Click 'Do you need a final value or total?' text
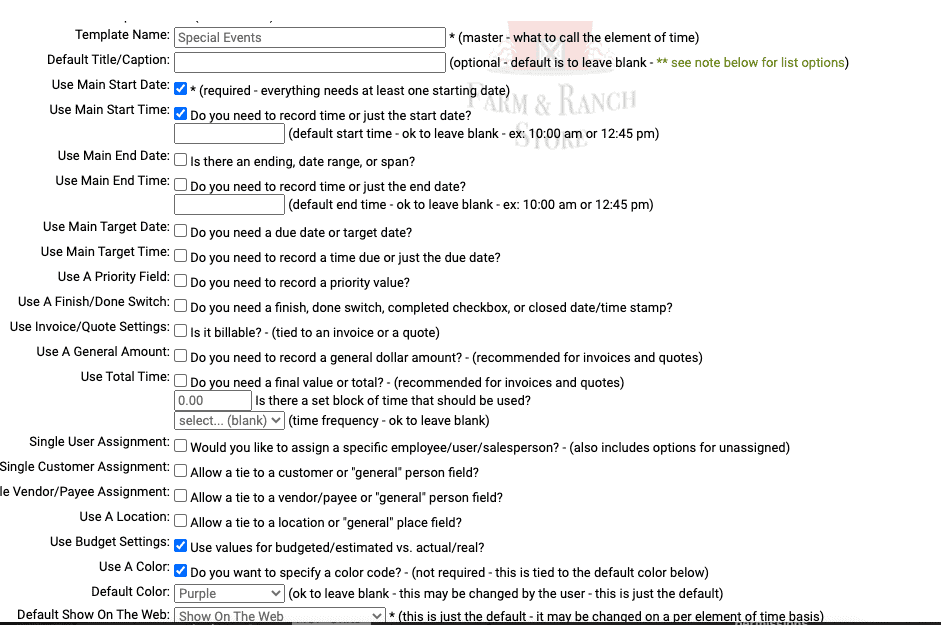The height and width of the screenshot is (625, 941). (287, 382)
